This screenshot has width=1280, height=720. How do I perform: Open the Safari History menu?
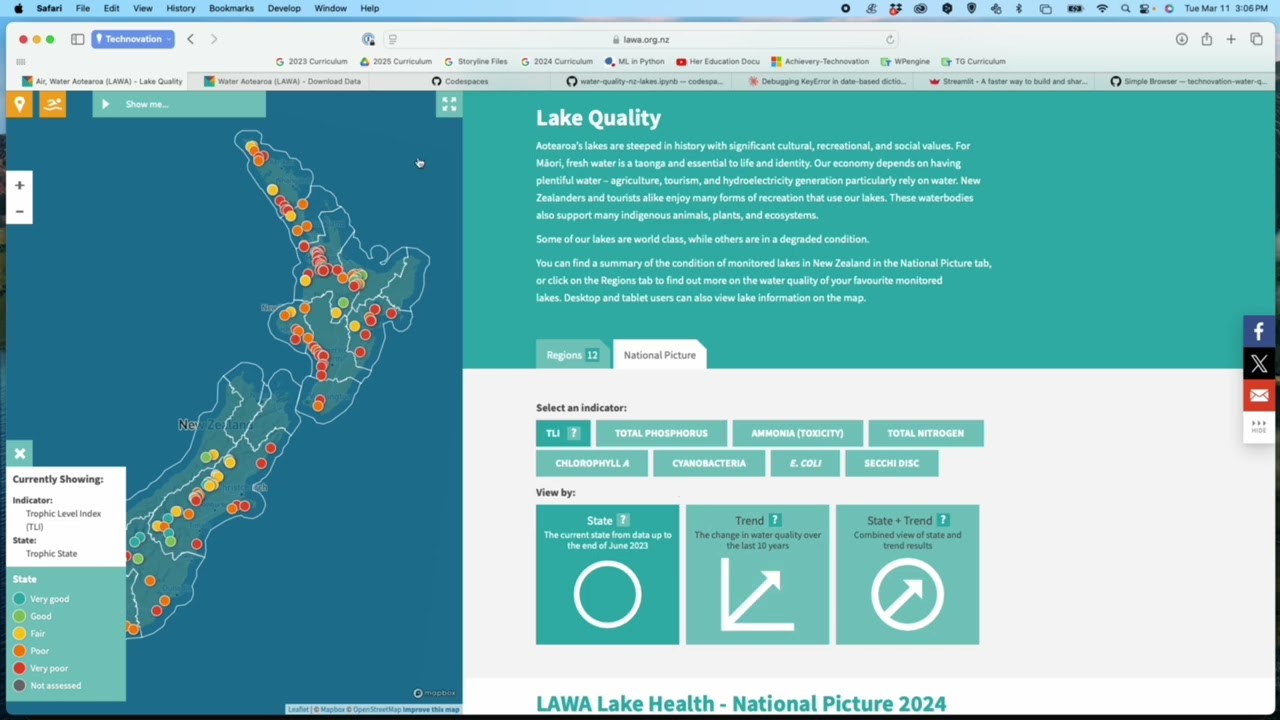181,8
